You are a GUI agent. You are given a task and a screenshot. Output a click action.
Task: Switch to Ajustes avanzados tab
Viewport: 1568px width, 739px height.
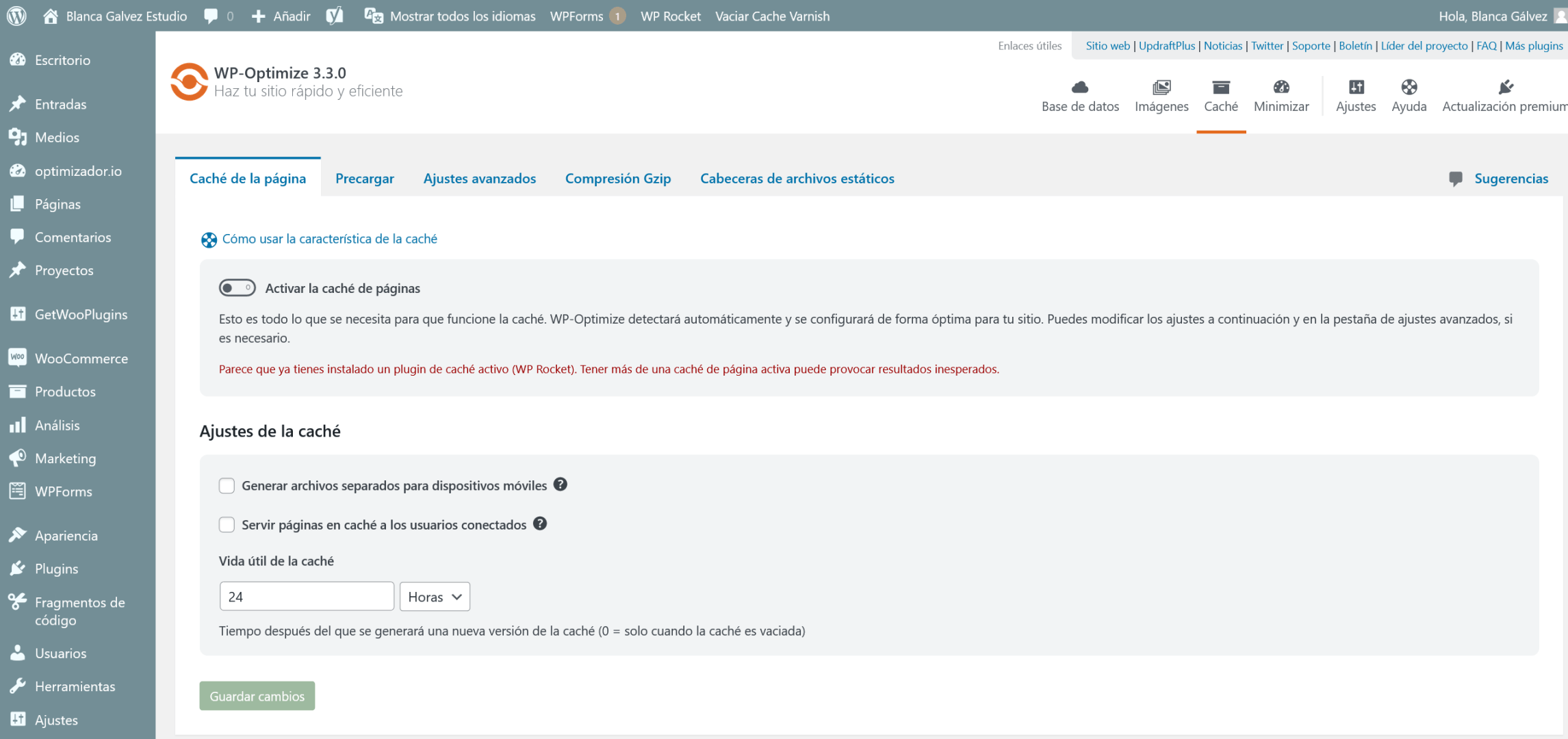(x=480, y=179)
